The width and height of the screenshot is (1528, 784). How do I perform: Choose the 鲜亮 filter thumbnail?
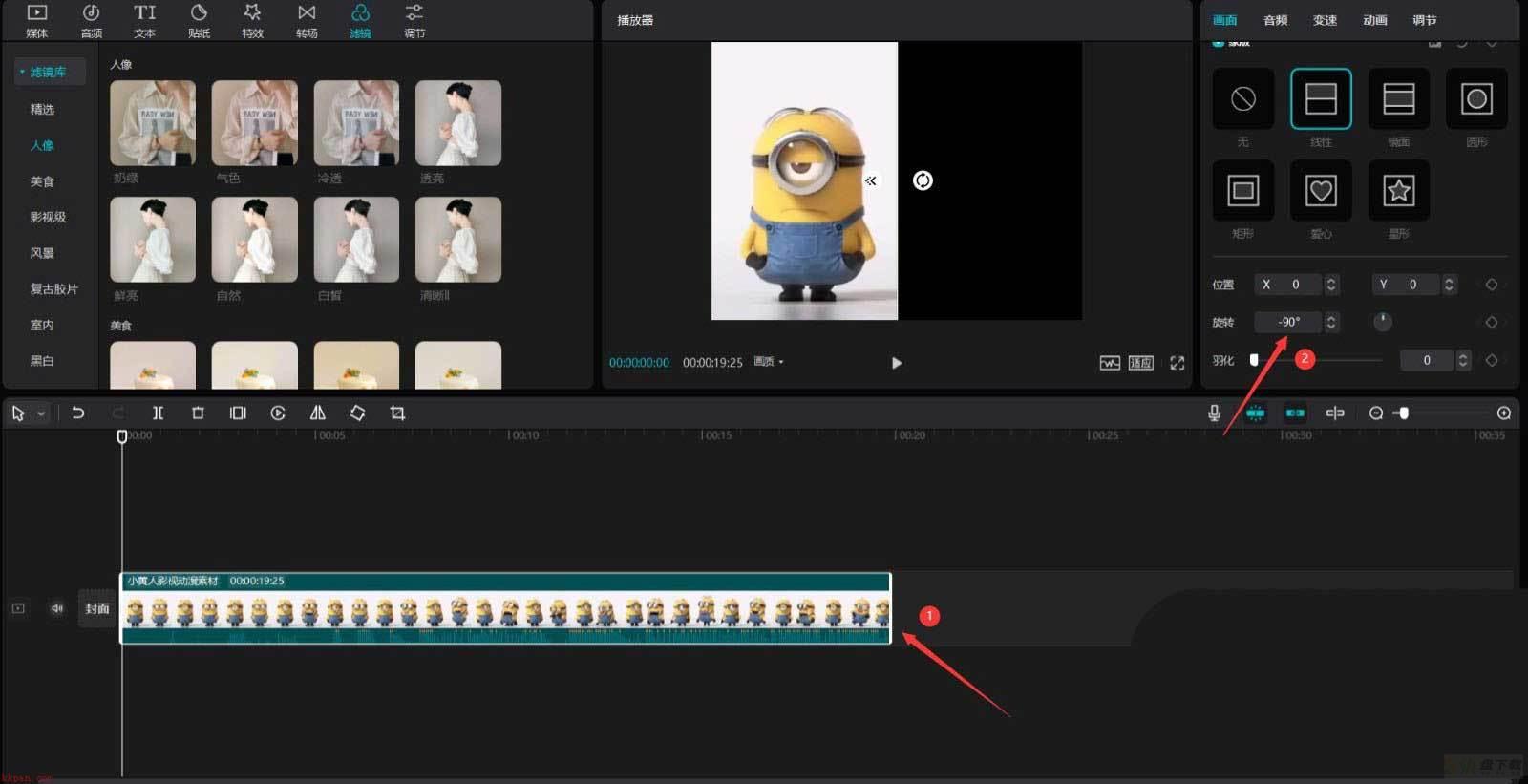tap(153, 240)
